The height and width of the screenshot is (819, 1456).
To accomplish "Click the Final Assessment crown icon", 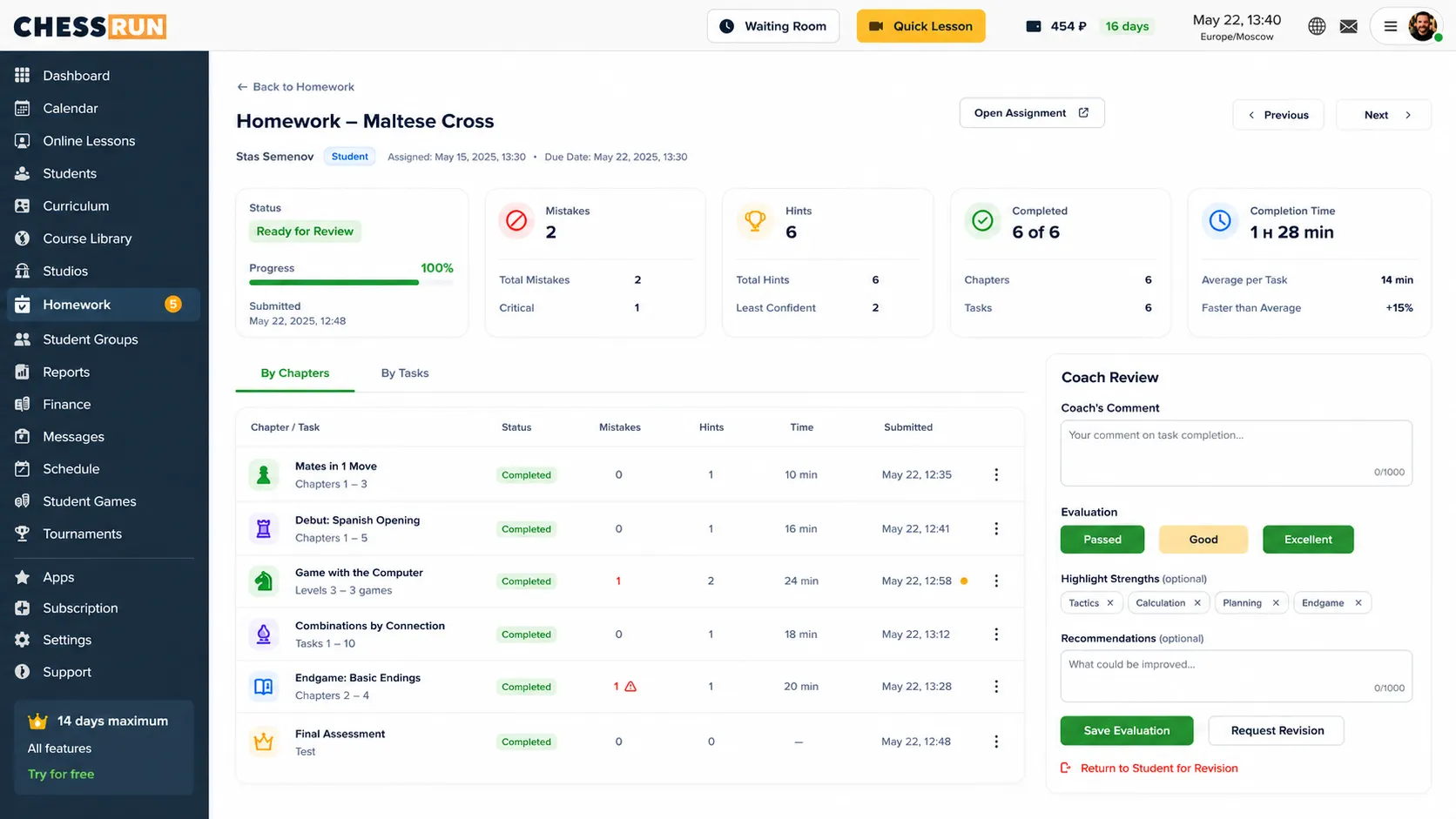I will [264, 742].
